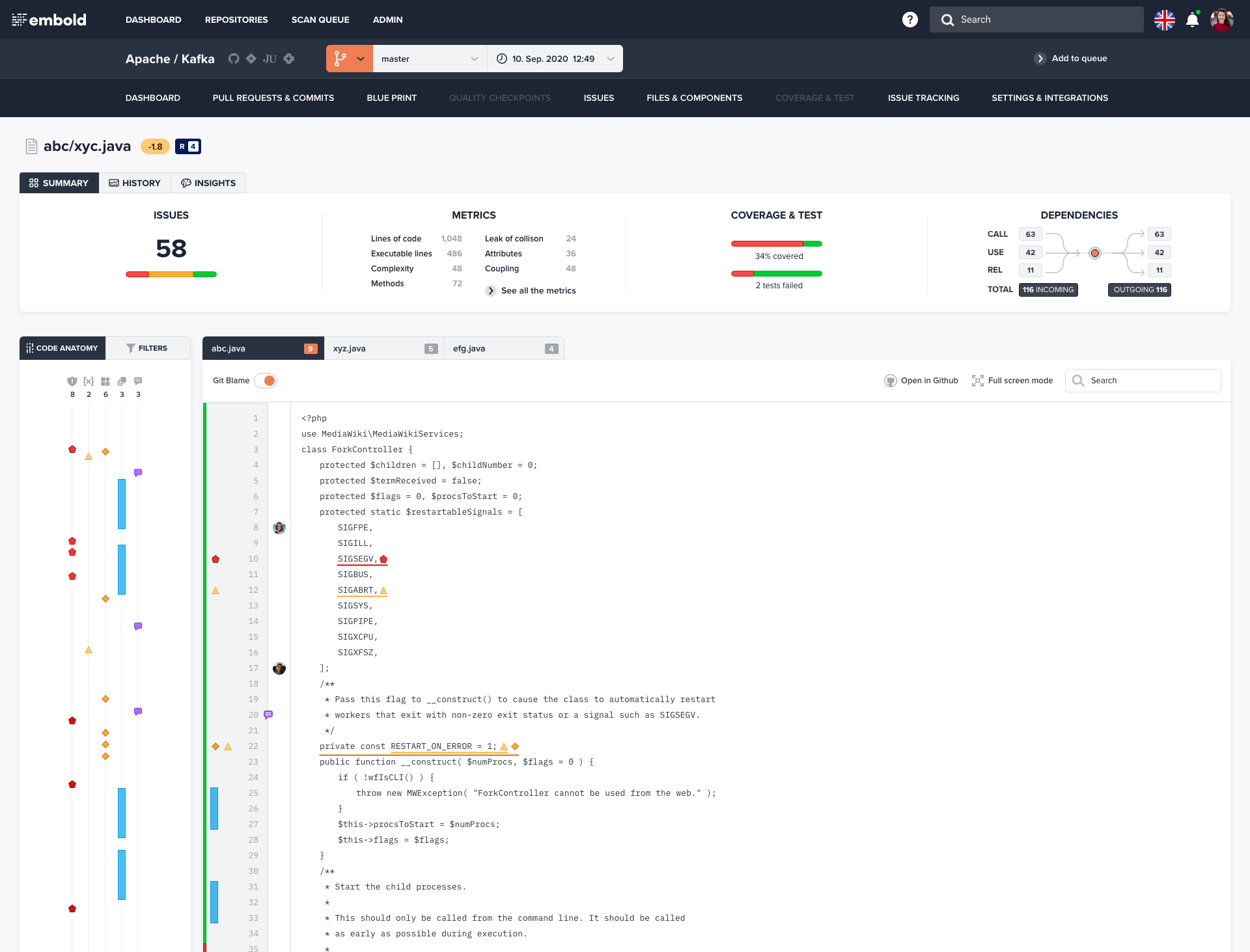Image resolution: width=1250 pixels, height=952 pixels.
Task: Click the GitHub icon next to Apache / Kafka
Action: [234, 59]
